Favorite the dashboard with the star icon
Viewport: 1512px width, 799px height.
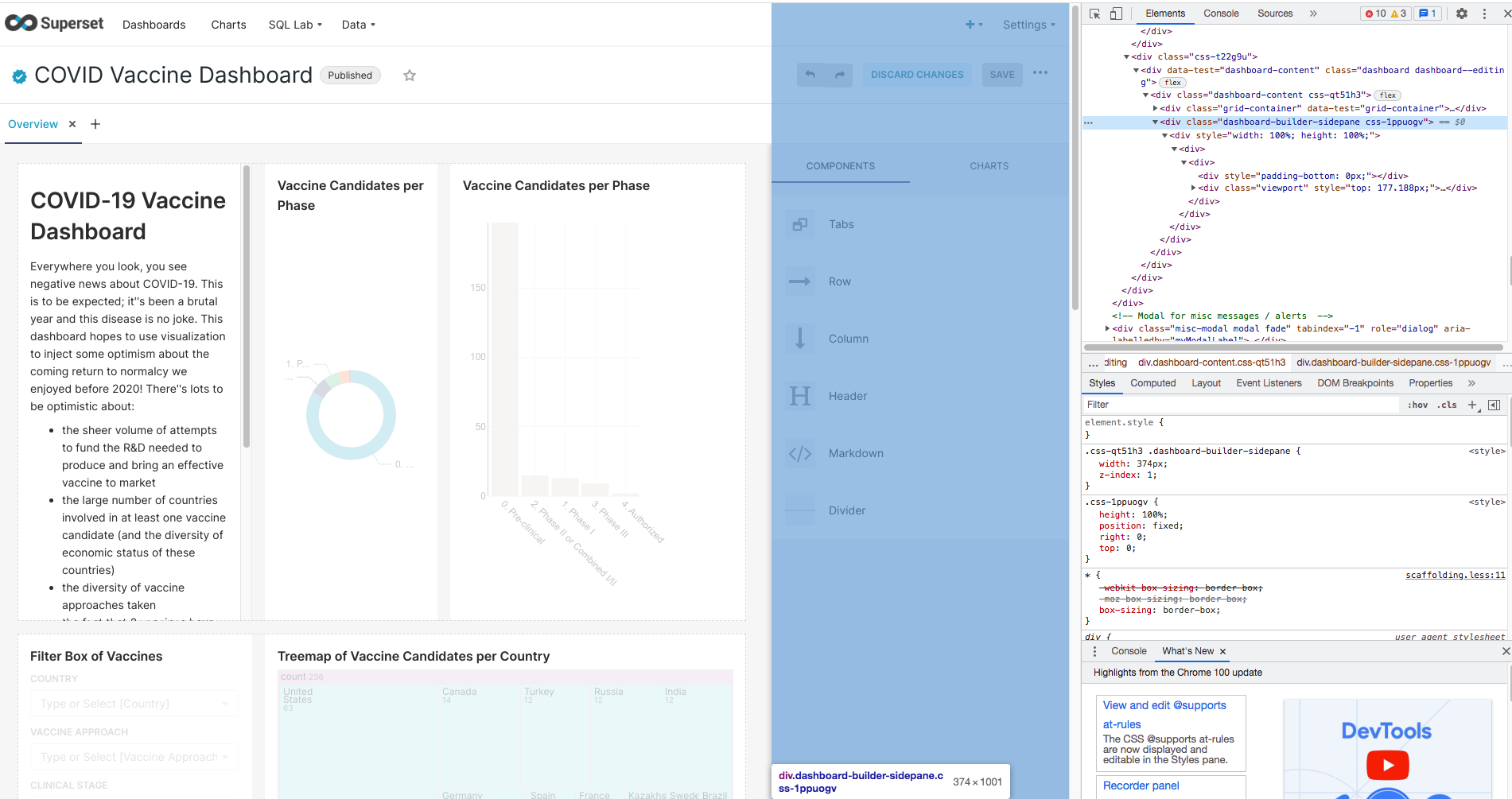[410, 76]
